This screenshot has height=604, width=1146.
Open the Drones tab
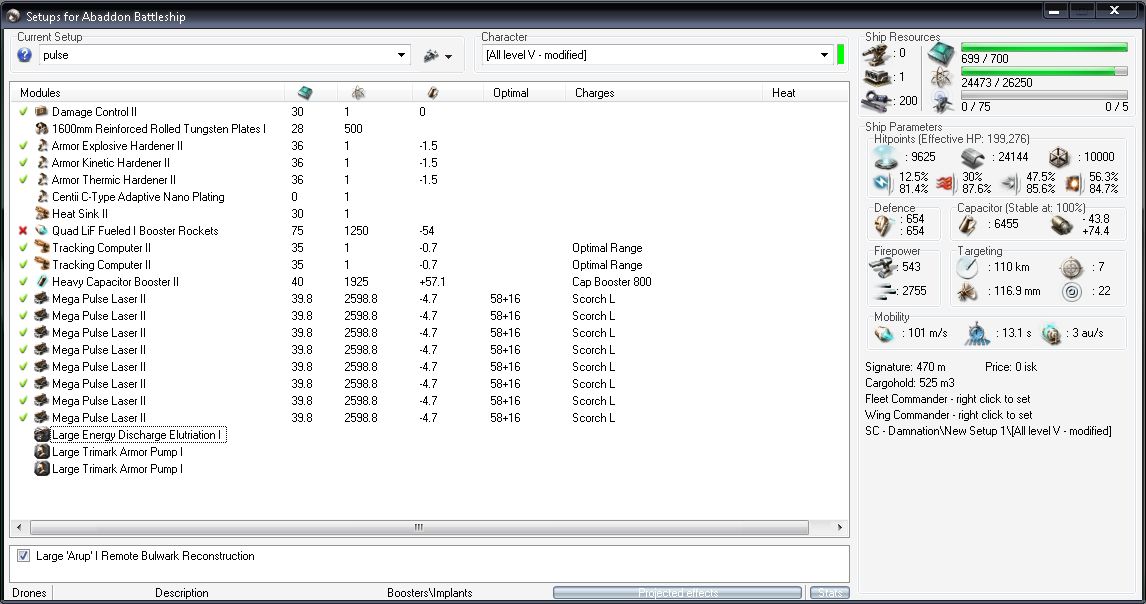(x=29, y=593)
